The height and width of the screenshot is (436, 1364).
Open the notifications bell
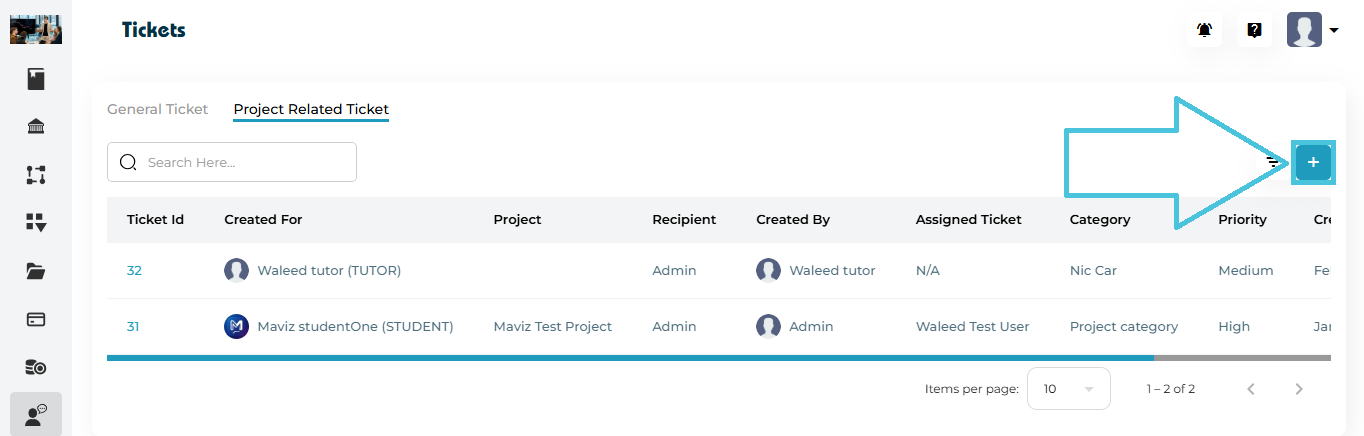[1204, 30]
